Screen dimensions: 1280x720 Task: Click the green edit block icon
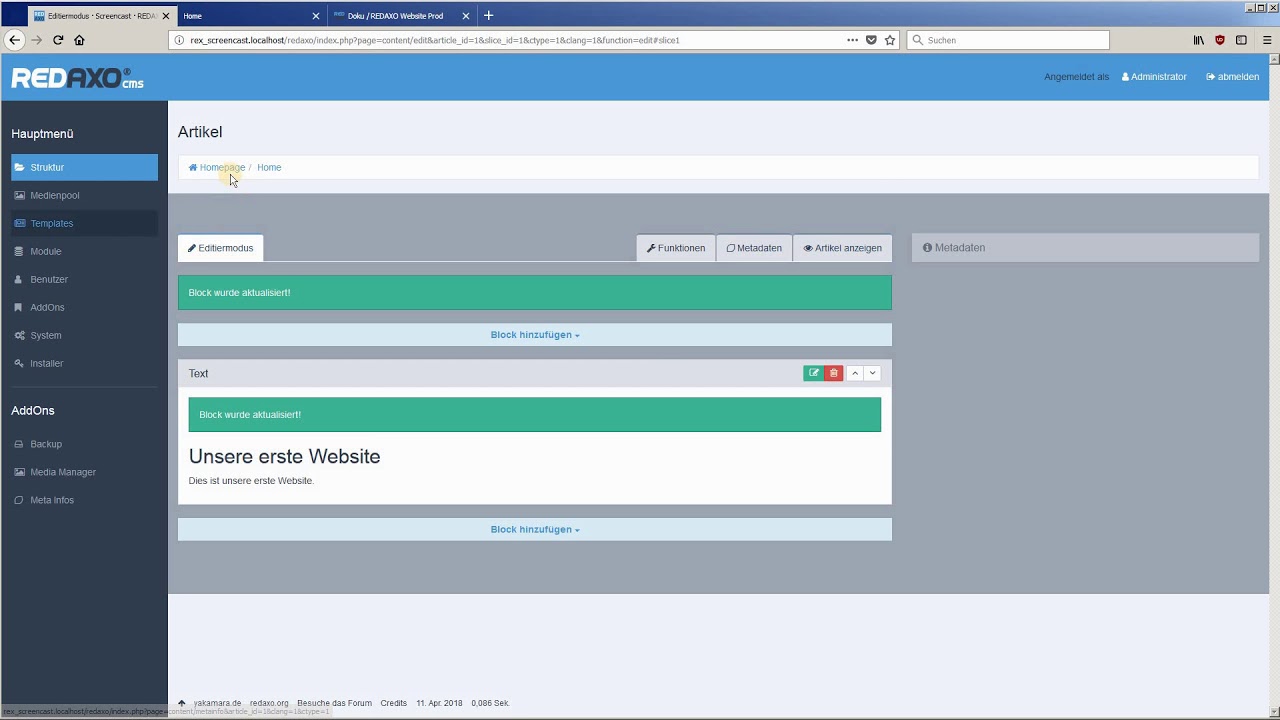coord(813,373)
